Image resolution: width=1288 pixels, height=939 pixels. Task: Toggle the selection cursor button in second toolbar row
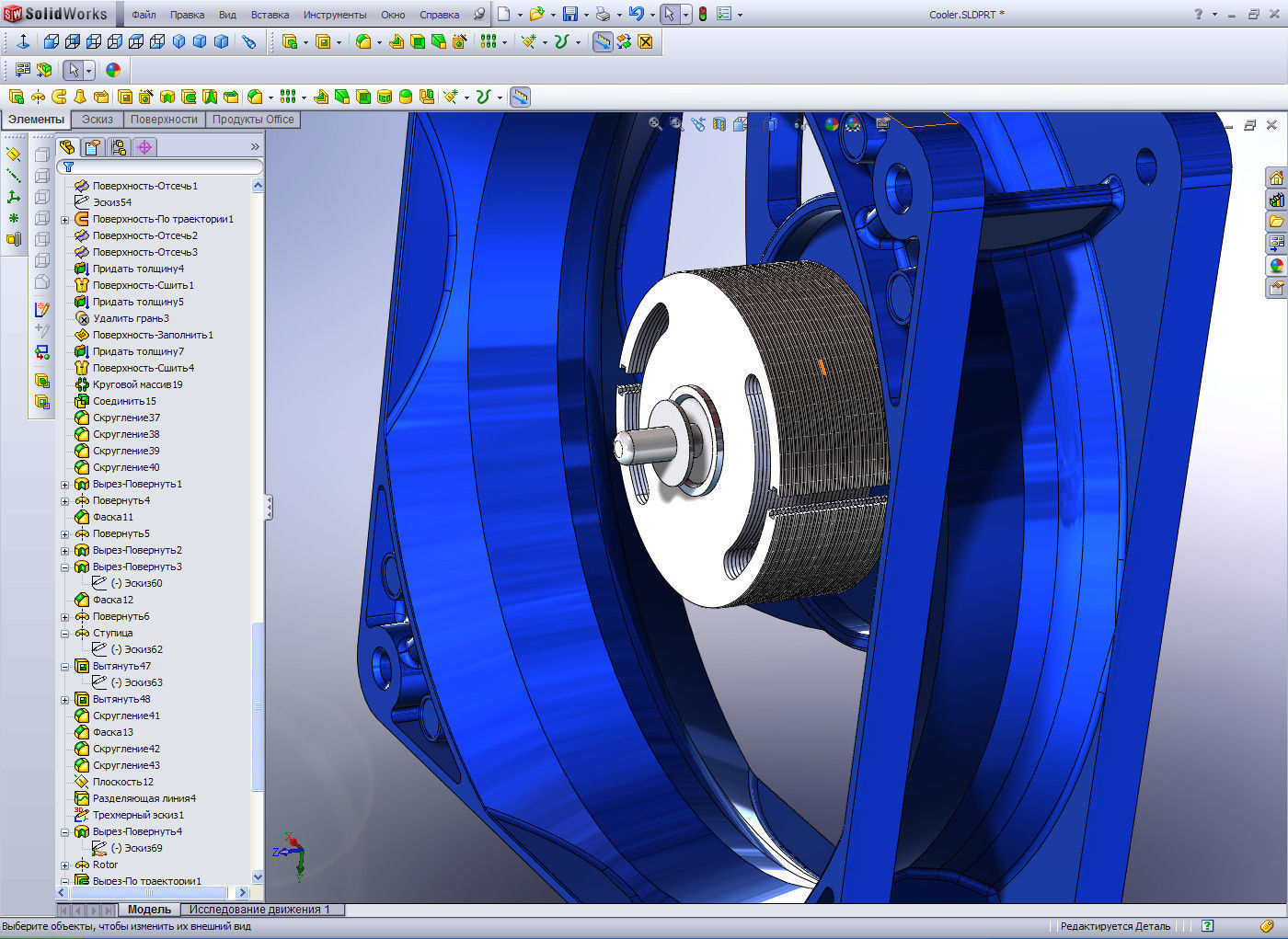point(74,70)
